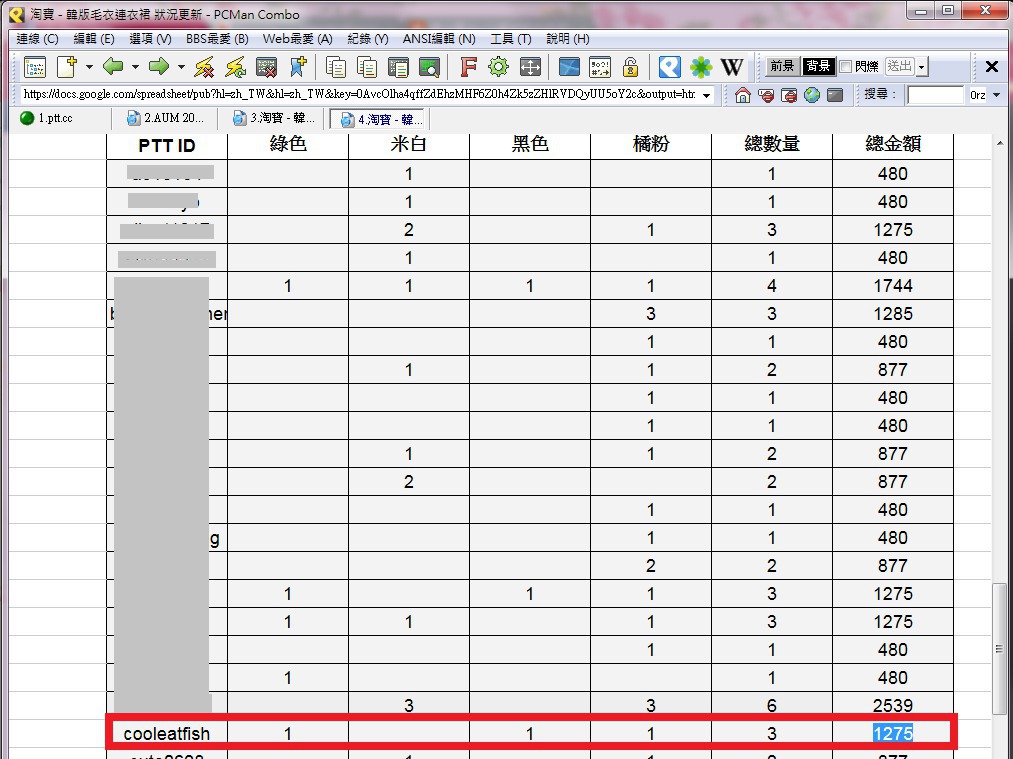Expand forward history dropdown arrow
Screen dimensions: 1013x759
point(181,67)
